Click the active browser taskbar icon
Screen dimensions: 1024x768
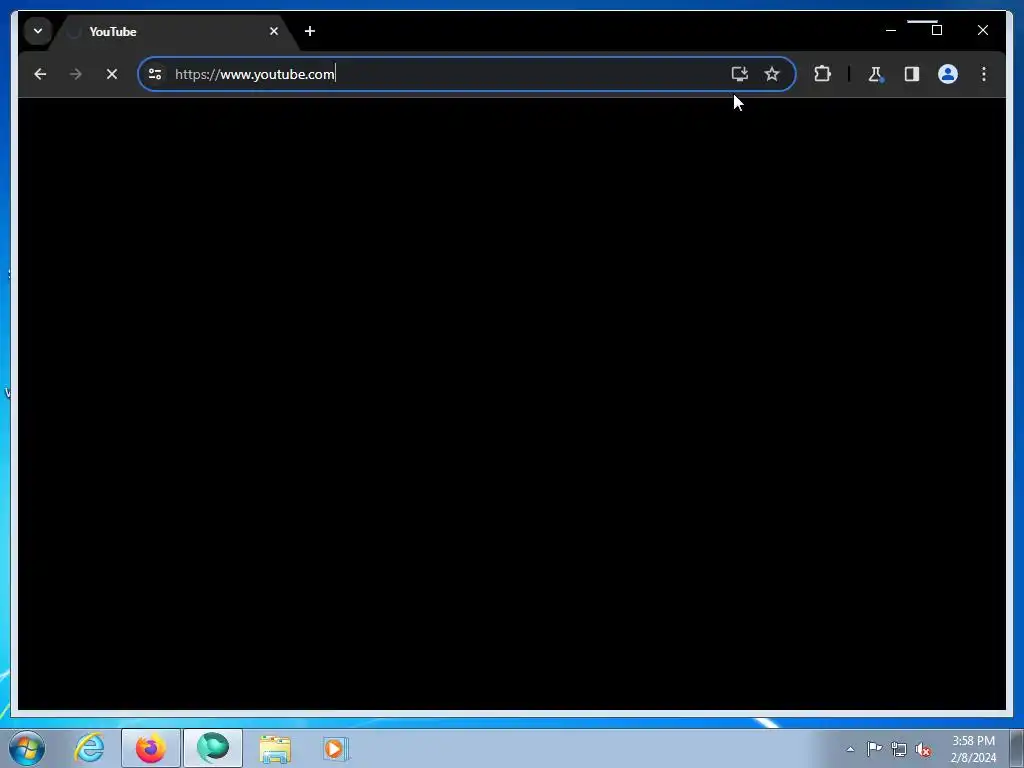click(x=212, y=748)
